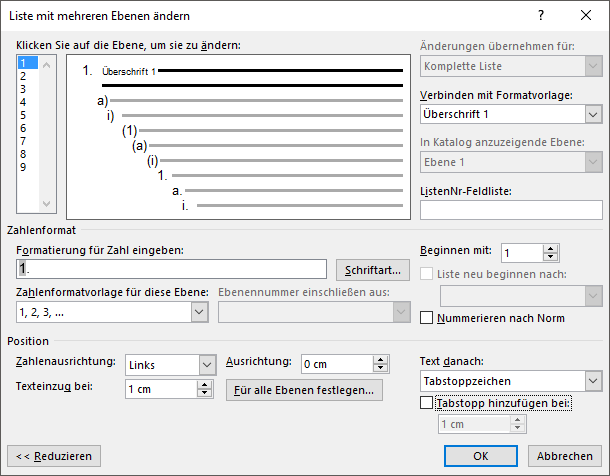Expand 'Zahlenformatvorlage für diese Ebene' dropdown
610x476 pixels.
click(198, 312)
